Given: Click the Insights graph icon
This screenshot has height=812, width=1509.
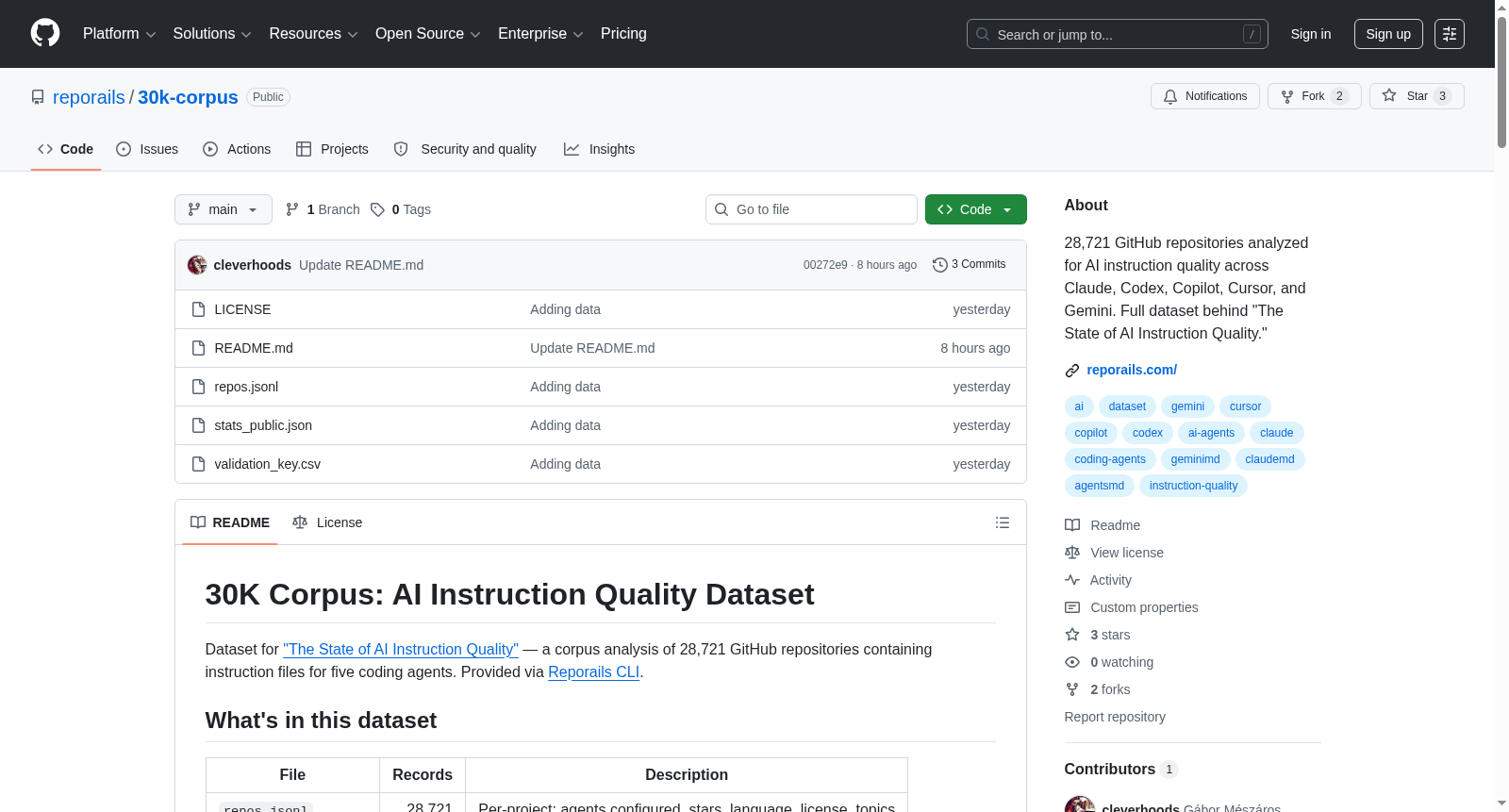Looking at the screenshot, I should click(x=572, y=149).
